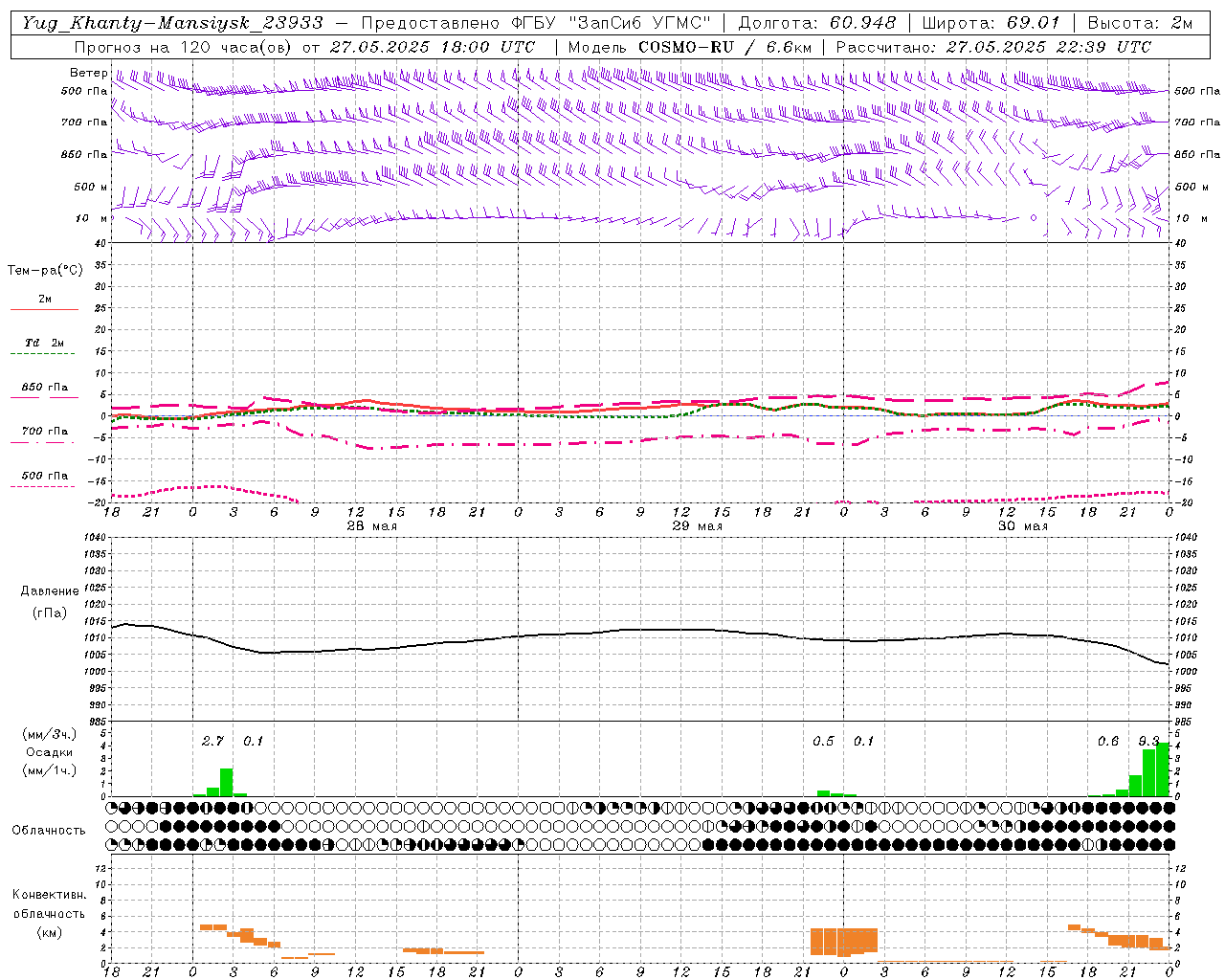This screenshot has height=980, width=1225.
Task: Click 'Рассчитано: 27.05.2025 22:39 UTC' timestamp
Action: (x=993, y=47)
